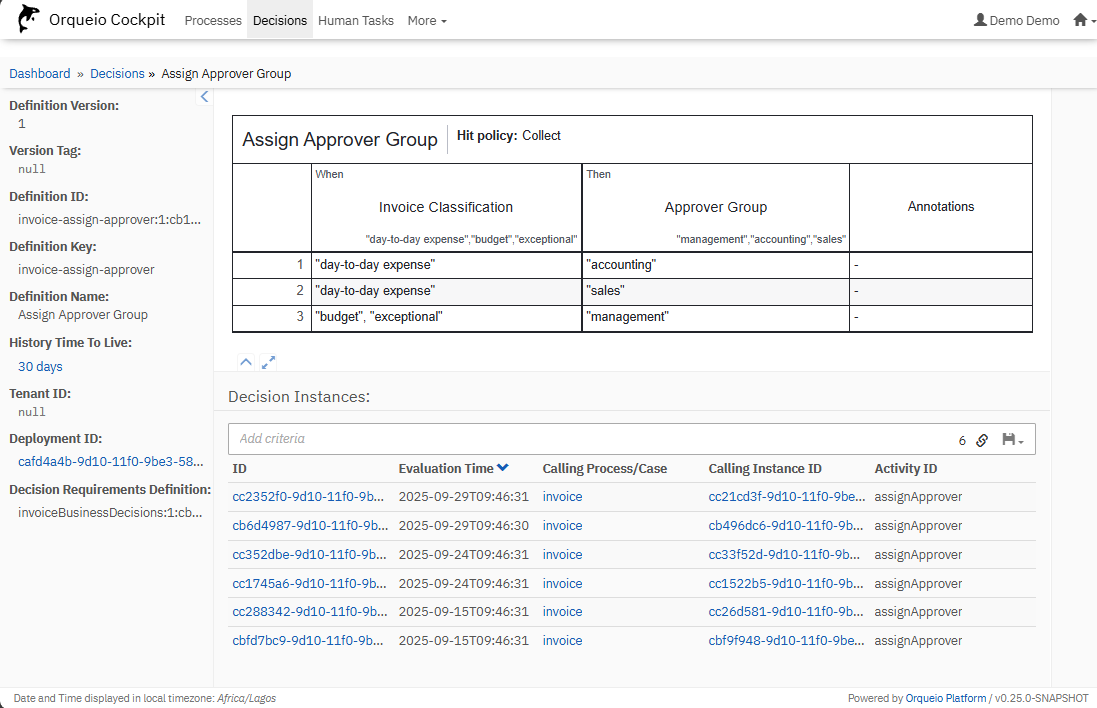Collapse the left sidebar with chevron

(204, 97)
